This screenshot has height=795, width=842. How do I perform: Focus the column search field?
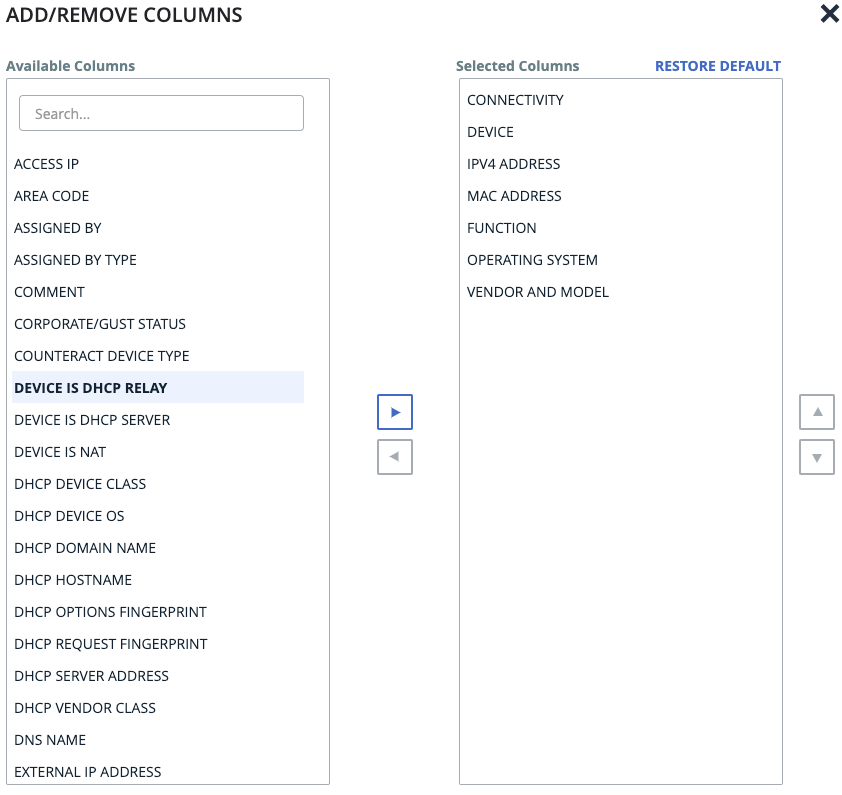[x=161, y=114]
